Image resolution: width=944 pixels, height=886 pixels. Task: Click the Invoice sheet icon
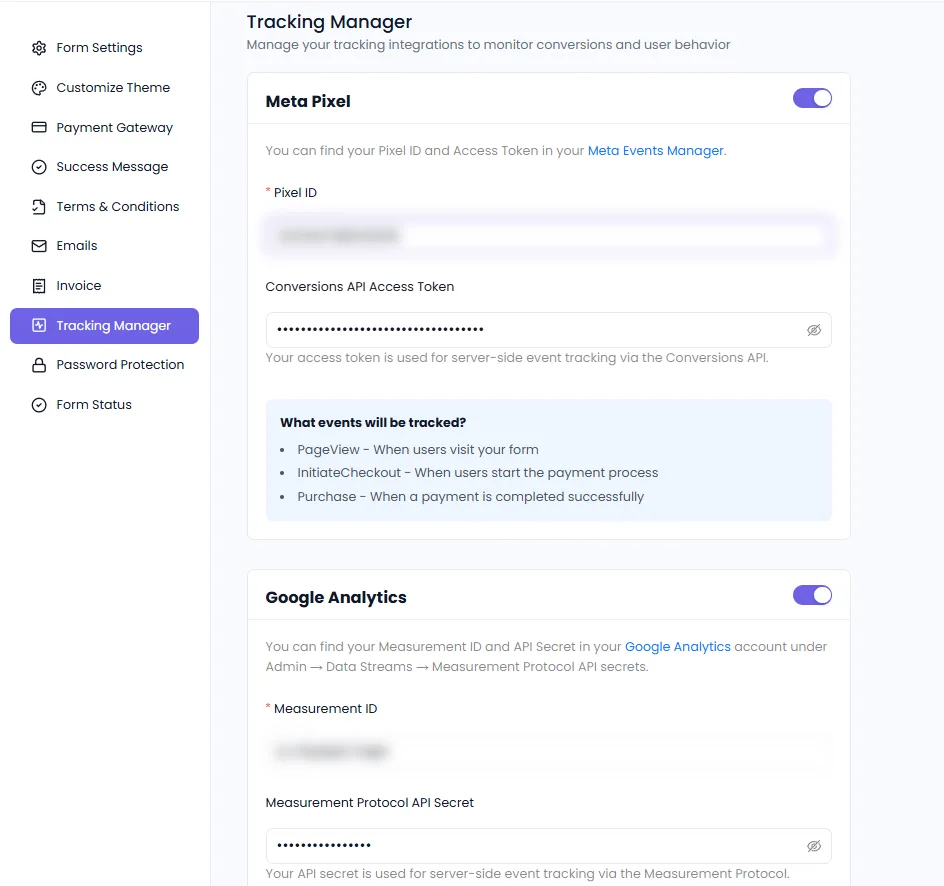[x=39, y=286]
